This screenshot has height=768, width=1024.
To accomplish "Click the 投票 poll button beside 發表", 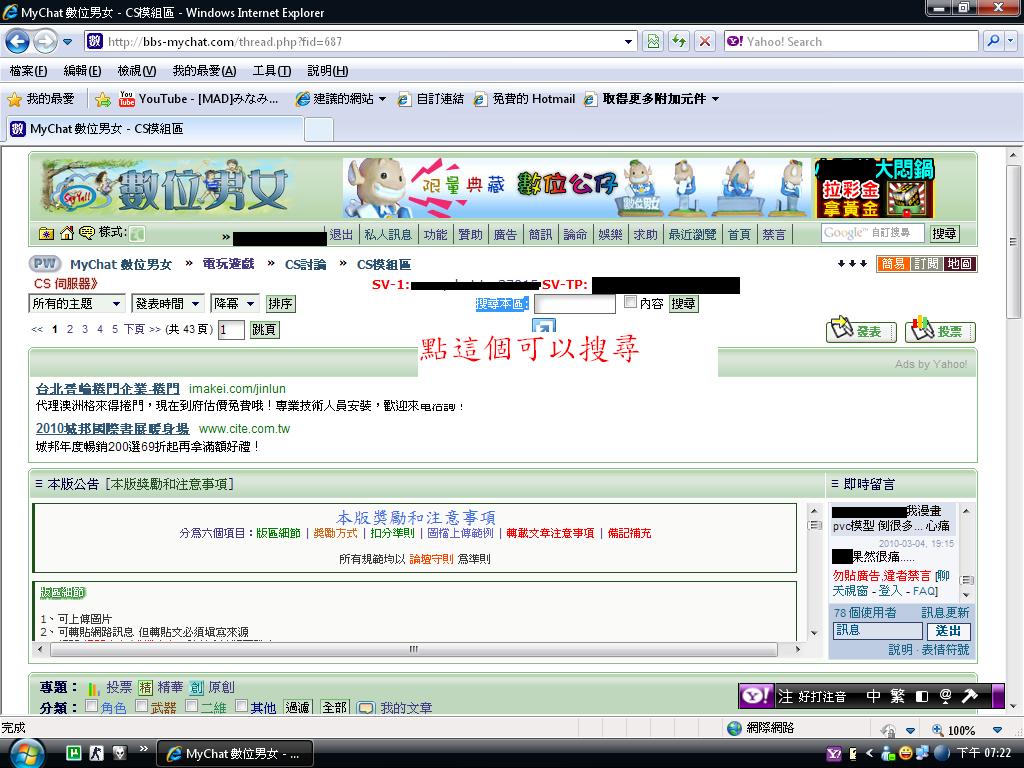I will pyautogui.click(x=940, y=331).
